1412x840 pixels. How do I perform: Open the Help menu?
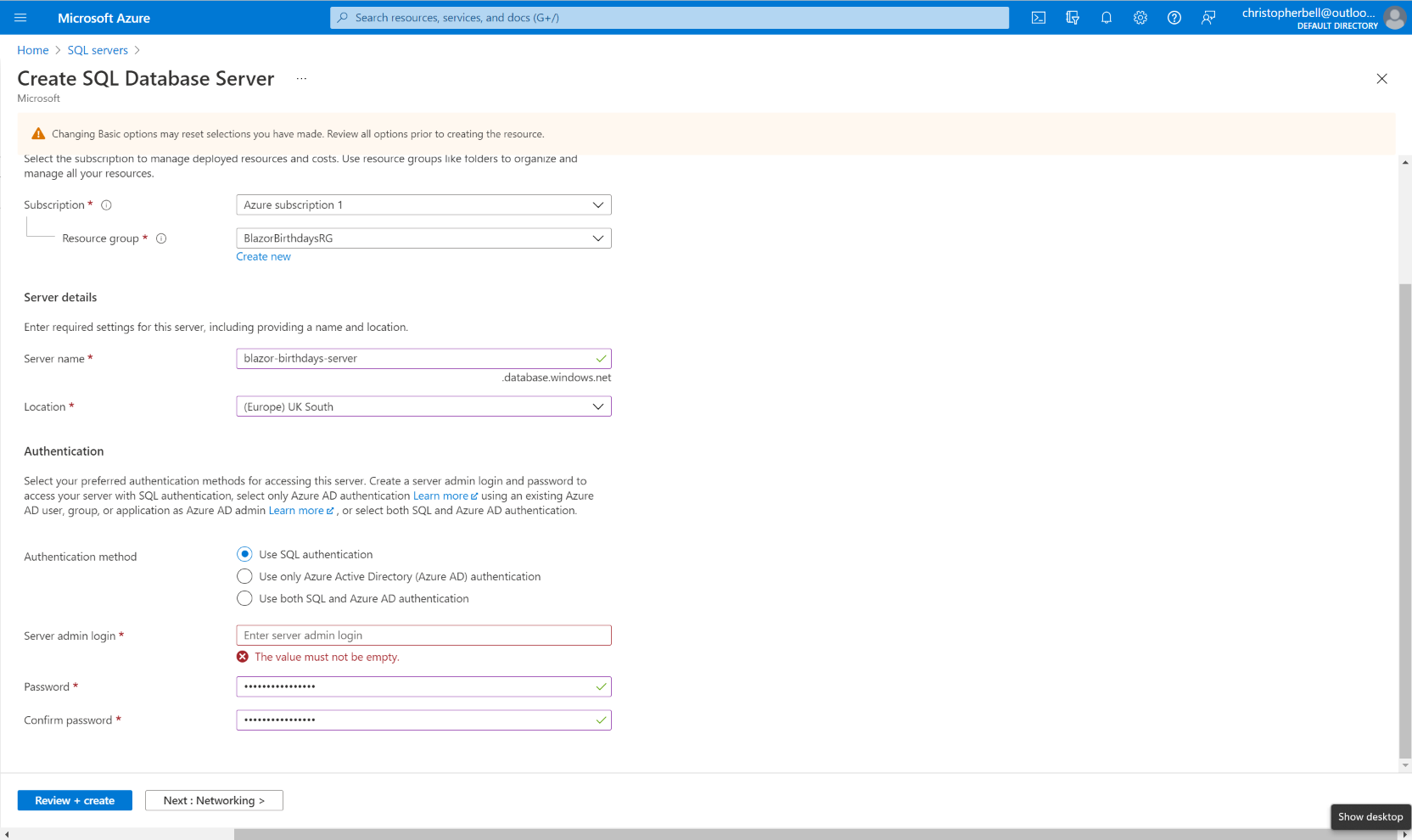coord(1174,17)
